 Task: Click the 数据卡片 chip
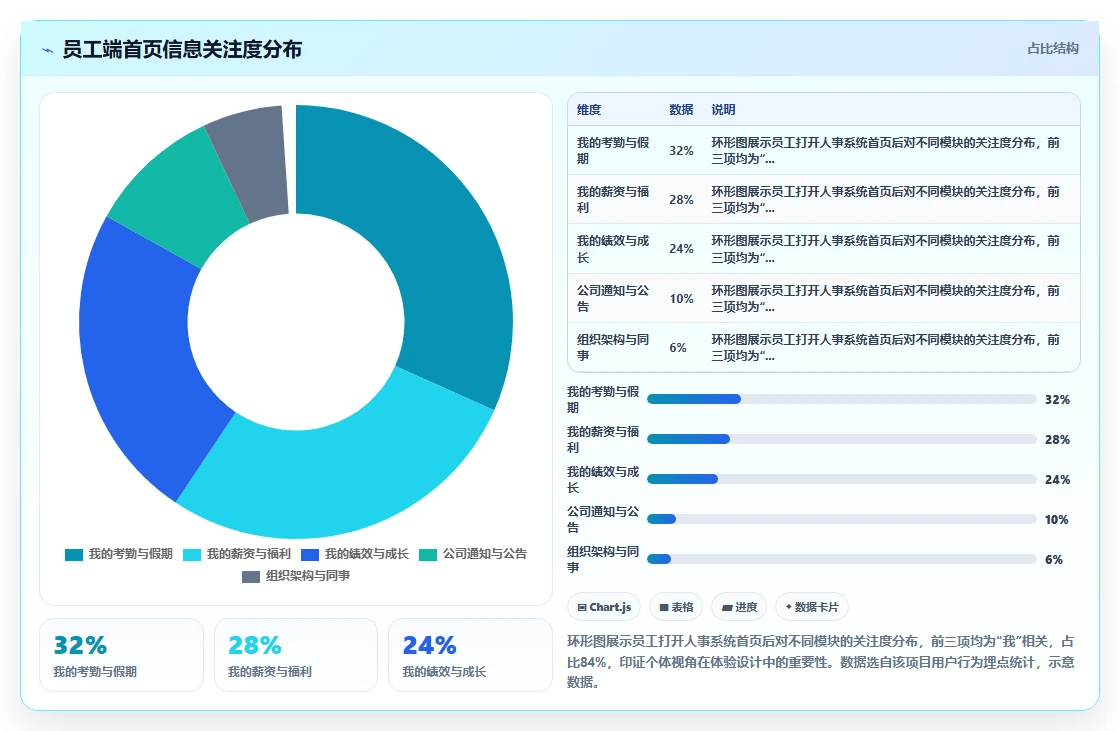811,607
